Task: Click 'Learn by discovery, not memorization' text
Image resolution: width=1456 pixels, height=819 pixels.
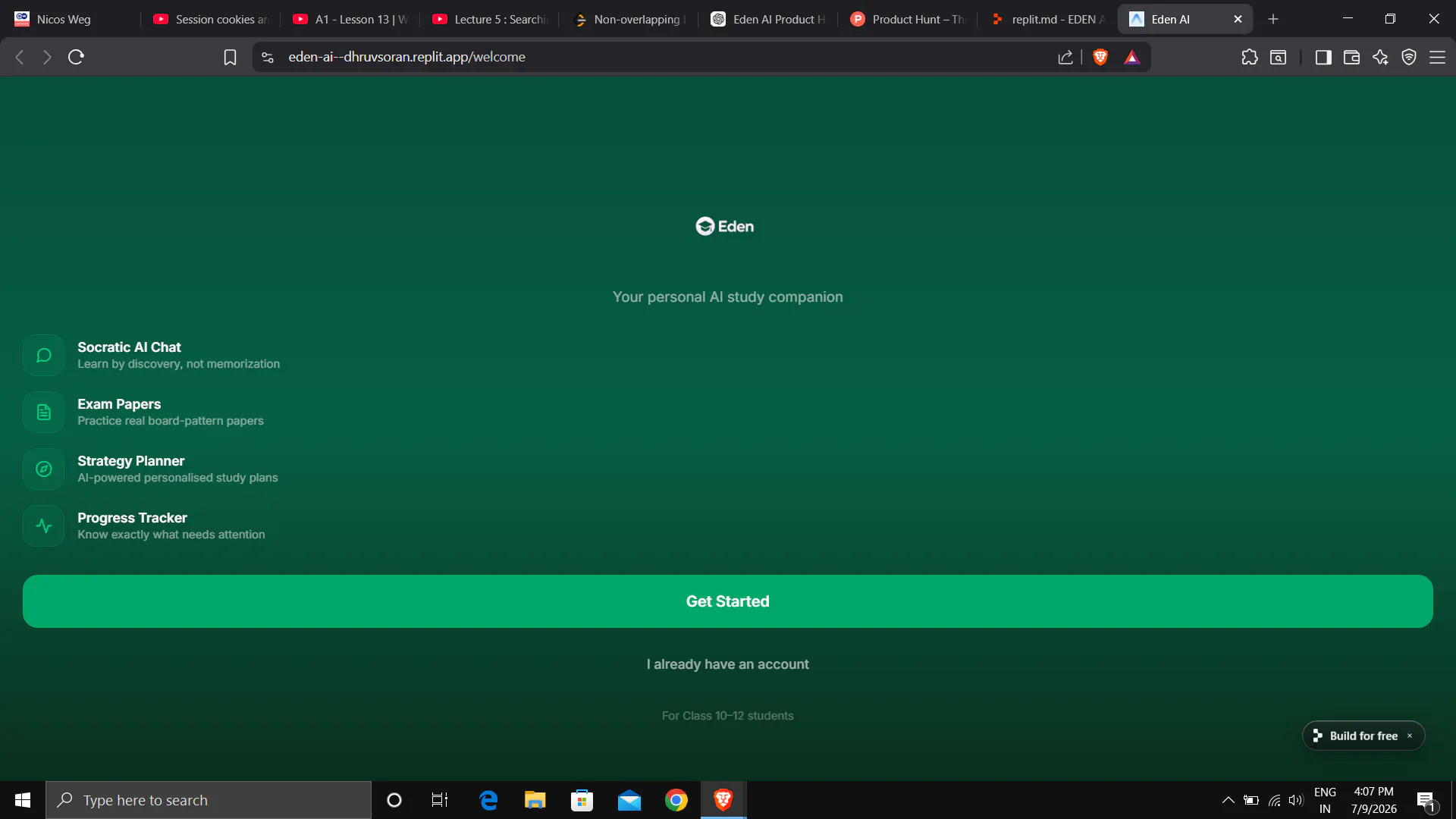Action: point(178,364)
